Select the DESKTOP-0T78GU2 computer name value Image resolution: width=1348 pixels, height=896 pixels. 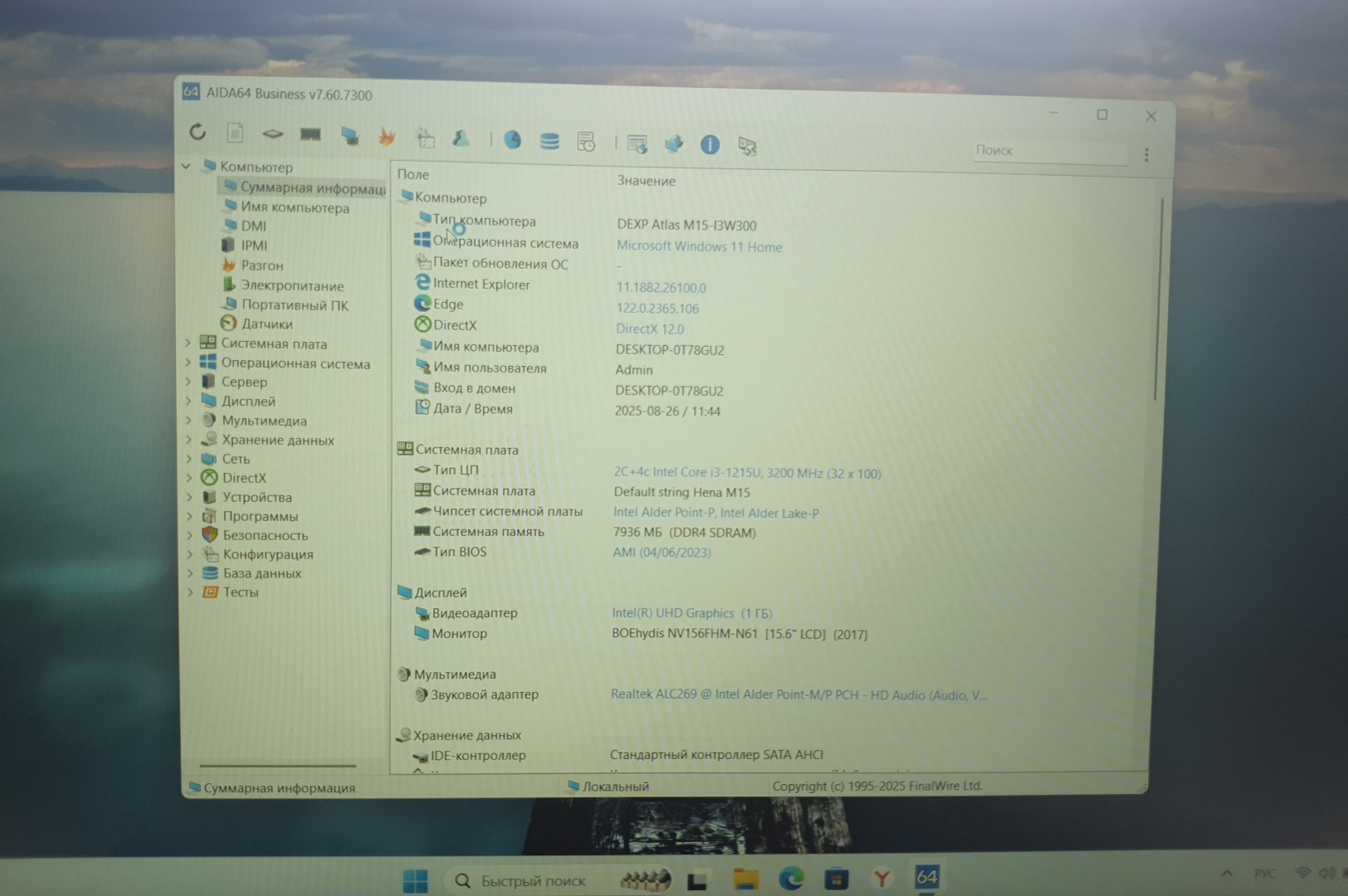tap(670, 350)
